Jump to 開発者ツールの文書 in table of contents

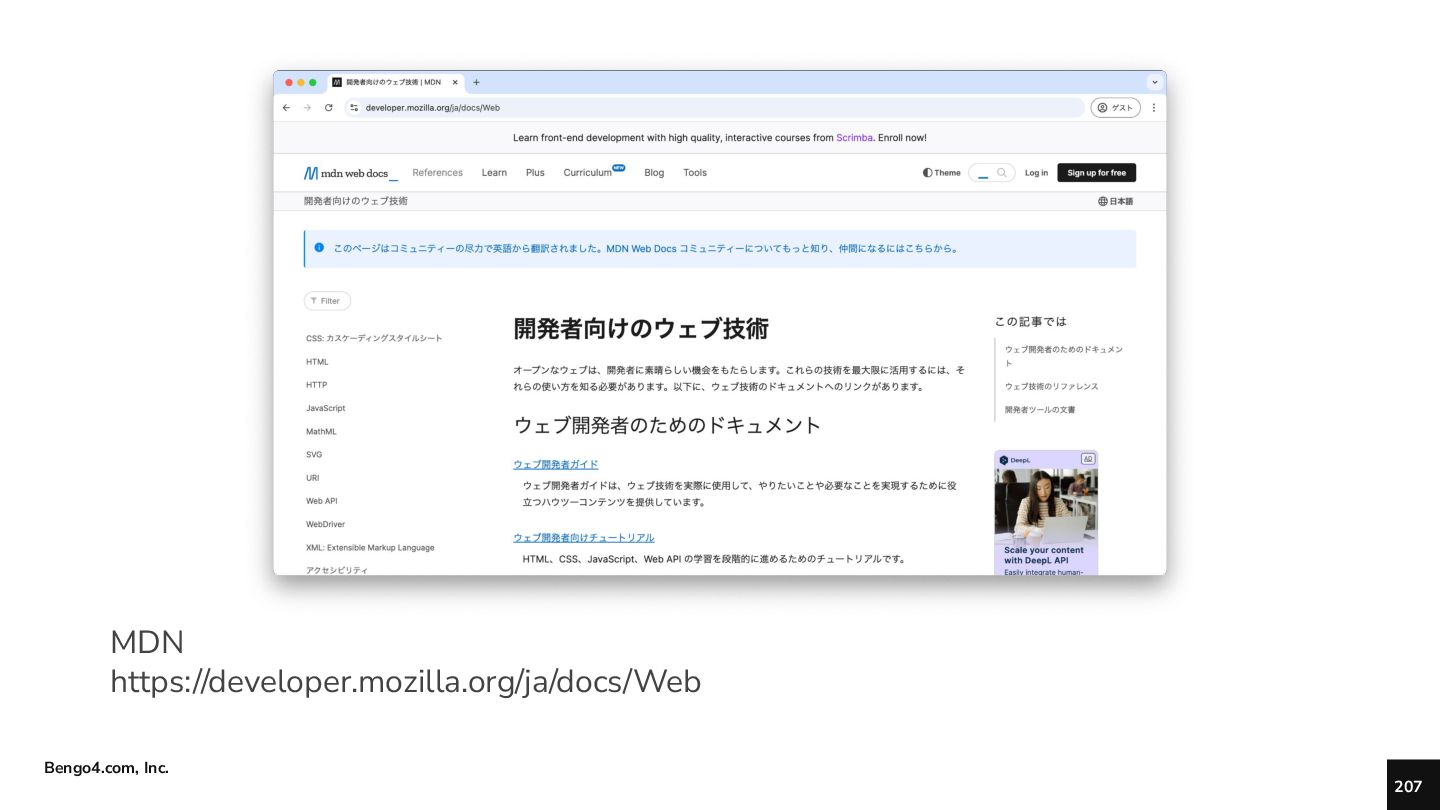(1040, 410)
